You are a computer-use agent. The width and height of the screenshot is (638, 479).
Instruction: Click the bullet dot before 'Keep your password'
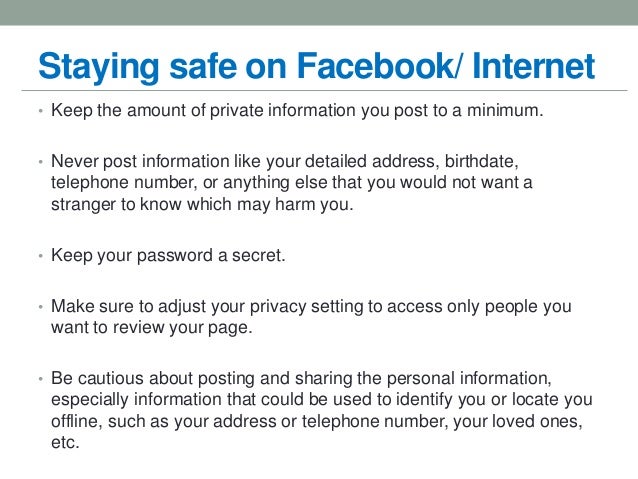[x=42, y=257]
